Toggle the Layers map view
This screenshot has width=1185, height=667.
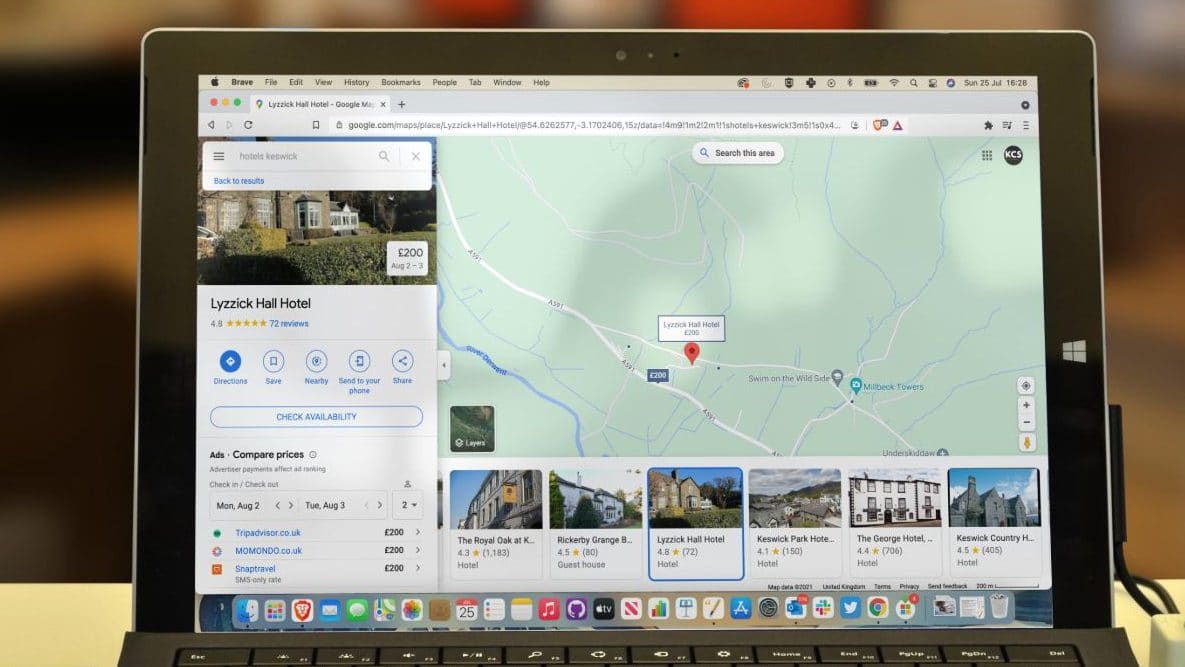click(472, 428)
